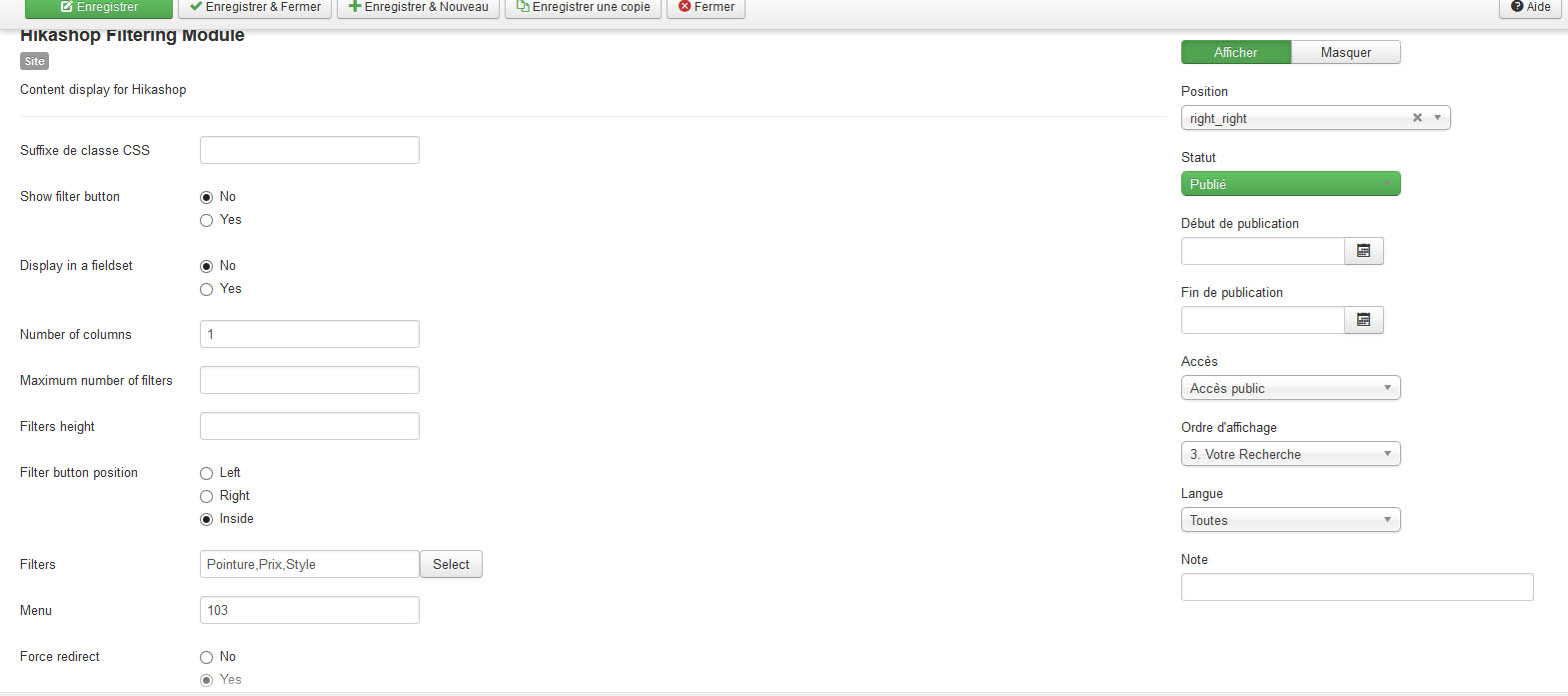The image size is (1568, 696).
Task: Select No for Show filter button
Action: point(206,197)
